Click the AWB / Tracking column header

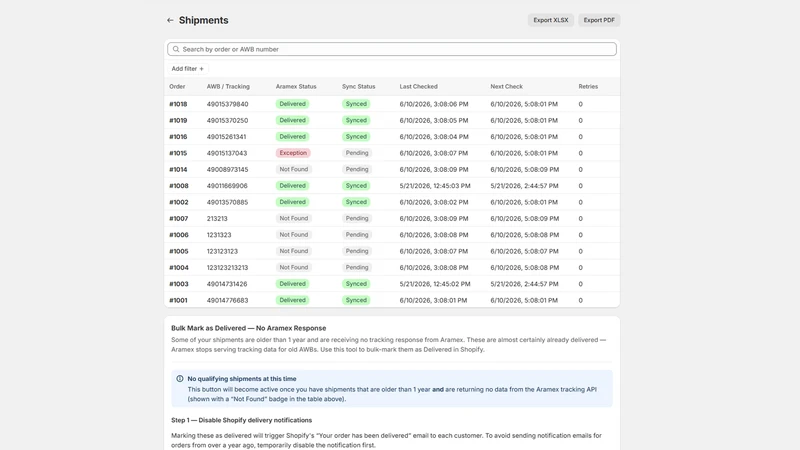pyautogui.click(x=228, y=87)
